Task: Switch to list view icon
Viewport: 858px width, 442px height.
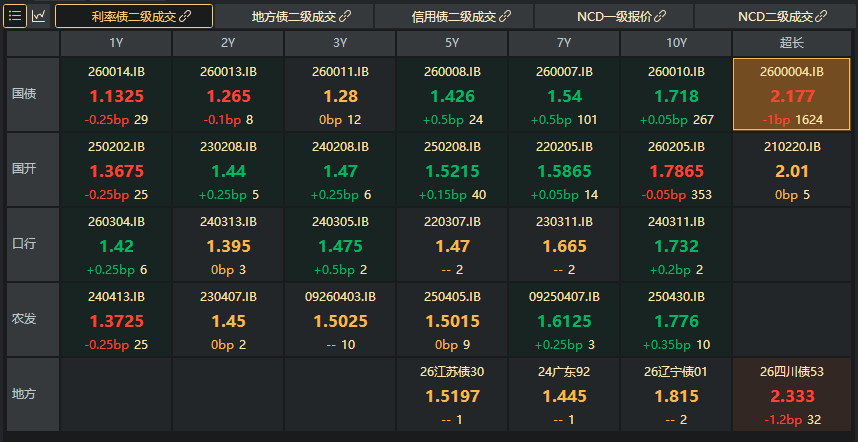Action: coord(15,16)
